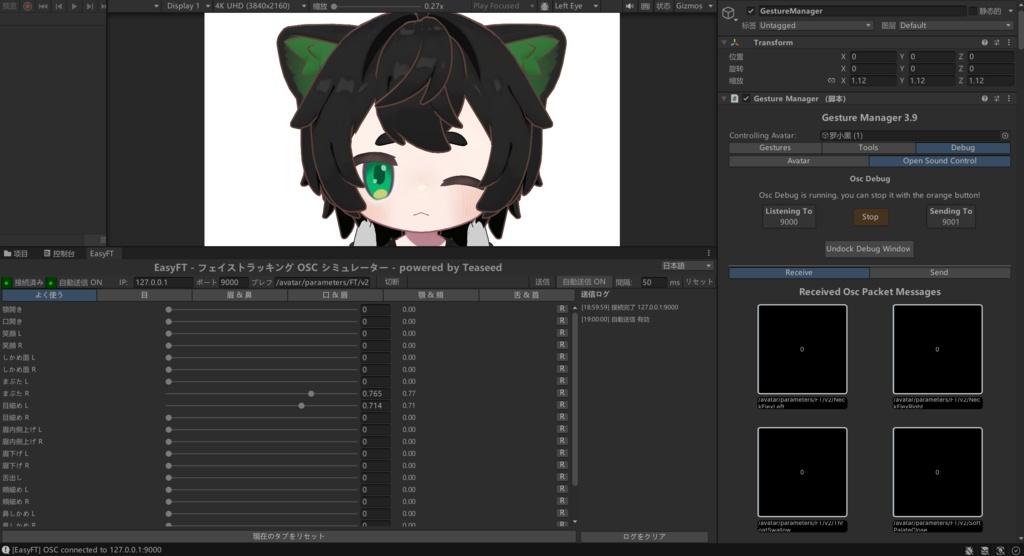This screenshot has height=556, width=1024.
Task: Click the R reset button for 眉下げ L row
Action: coord(562,453)
